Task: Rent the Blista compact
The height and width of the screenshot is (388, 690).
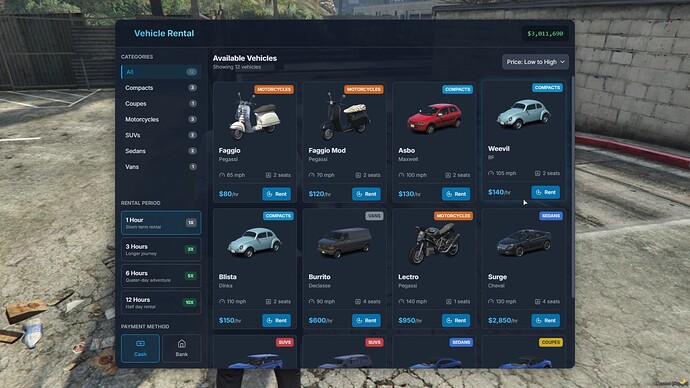Action: (x=276, y=320)
